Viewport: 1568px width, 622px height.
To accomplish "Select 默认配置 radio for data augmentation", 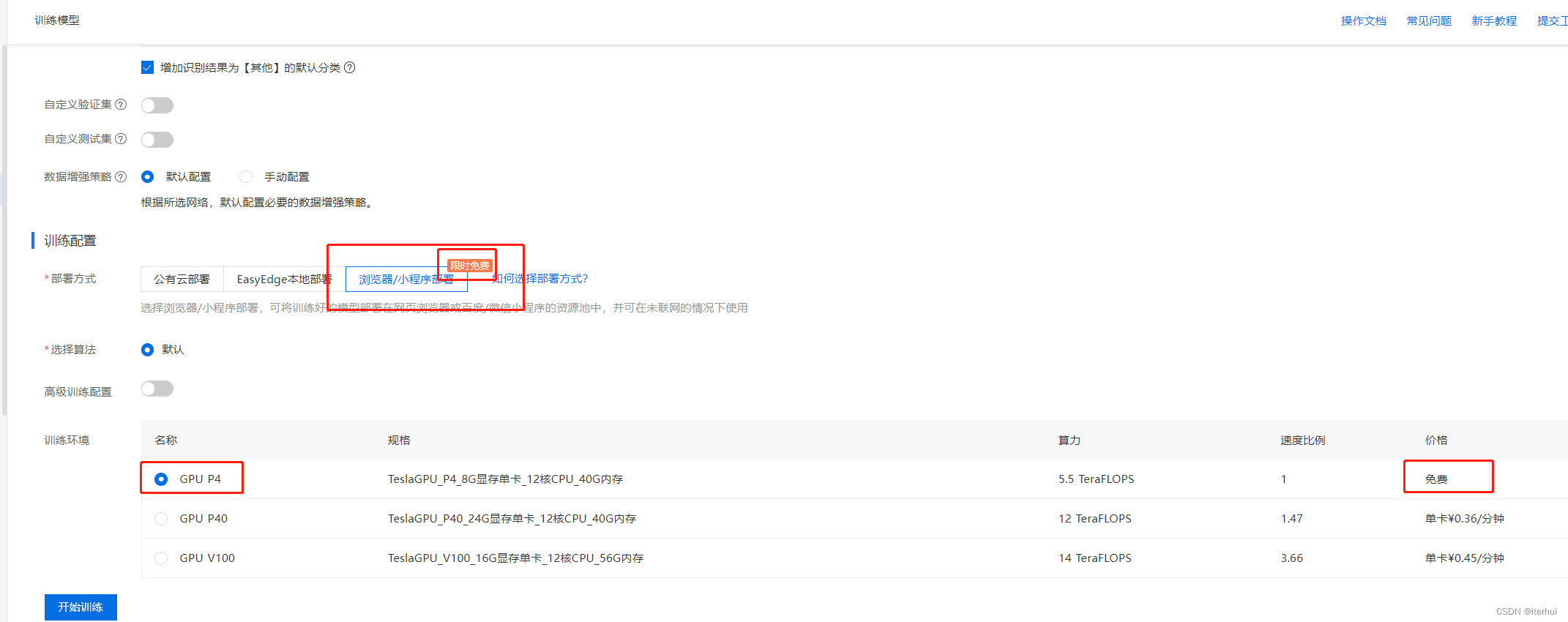I will [148, 177].
